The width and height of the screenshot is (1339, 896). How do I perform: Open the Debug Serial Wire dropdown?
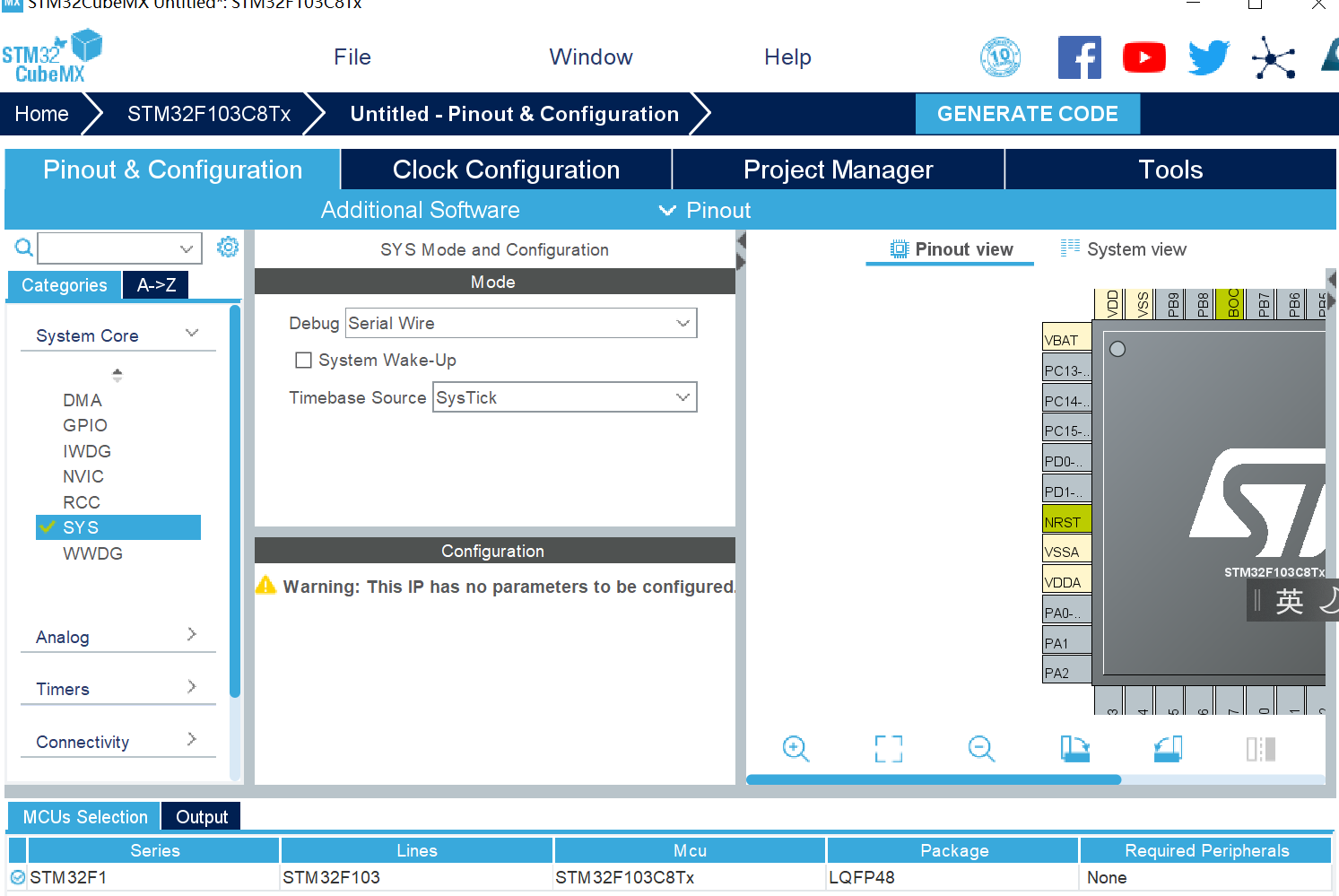click(521, 323)
